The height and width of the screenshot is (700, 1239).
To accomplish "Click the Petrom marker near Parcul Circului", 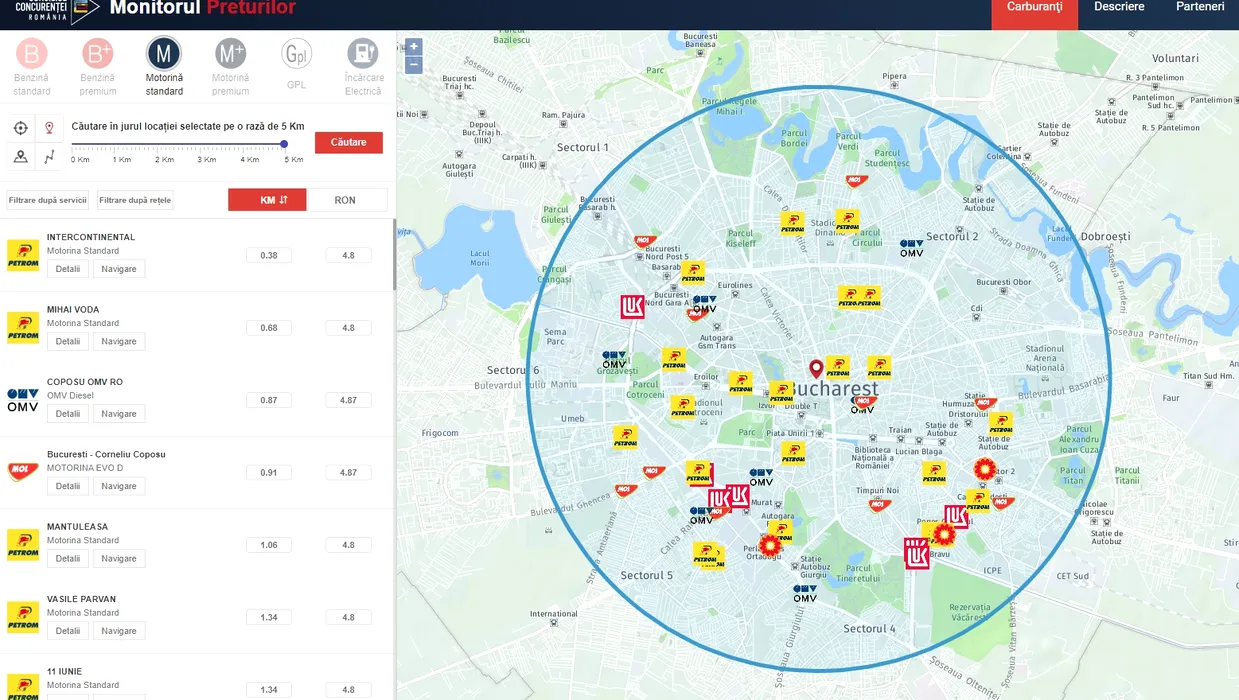I will point(847,220).
